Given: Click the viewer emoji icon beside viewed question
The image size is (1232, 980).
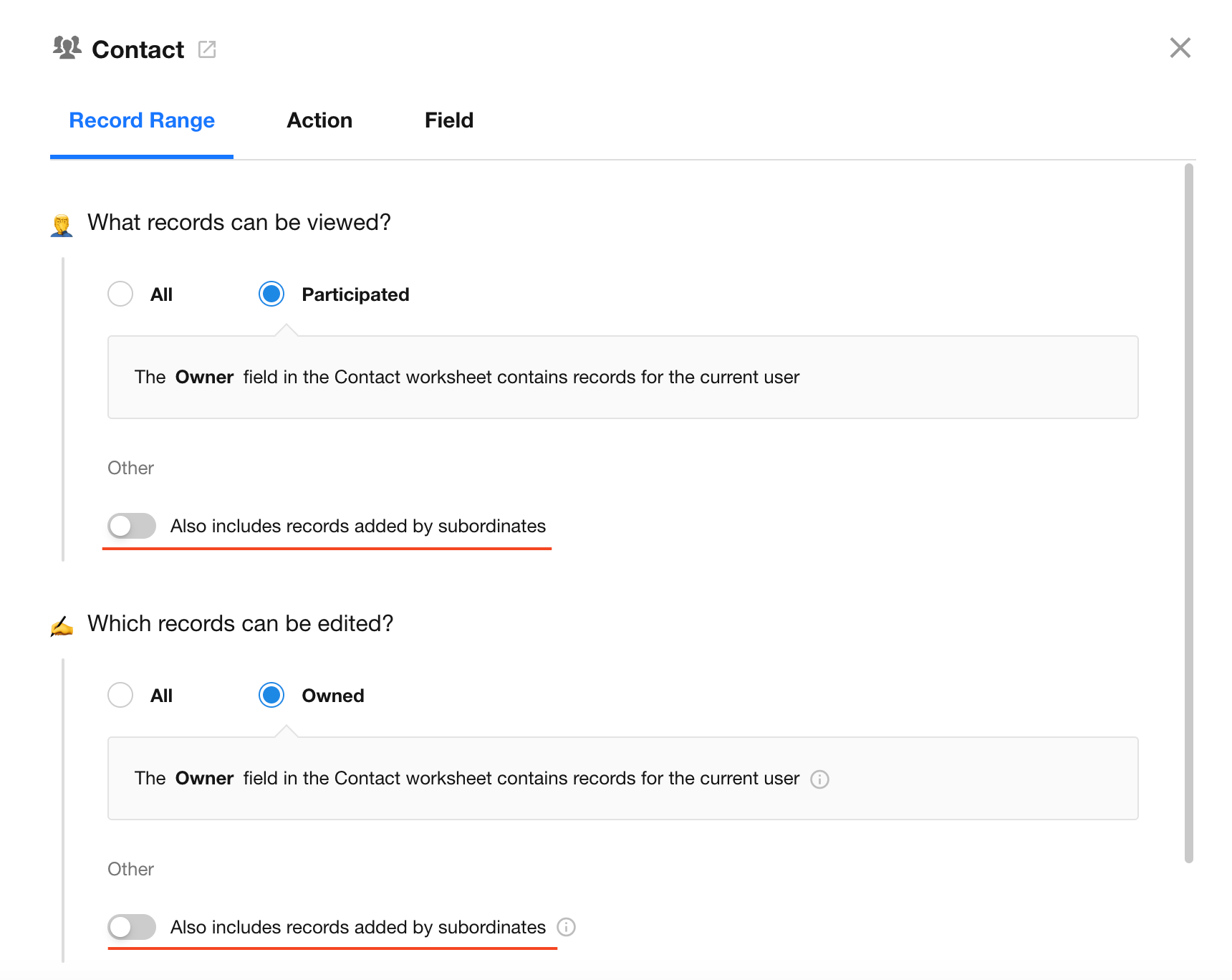Looking at the screenshot, I should click(x=62, y=225).
